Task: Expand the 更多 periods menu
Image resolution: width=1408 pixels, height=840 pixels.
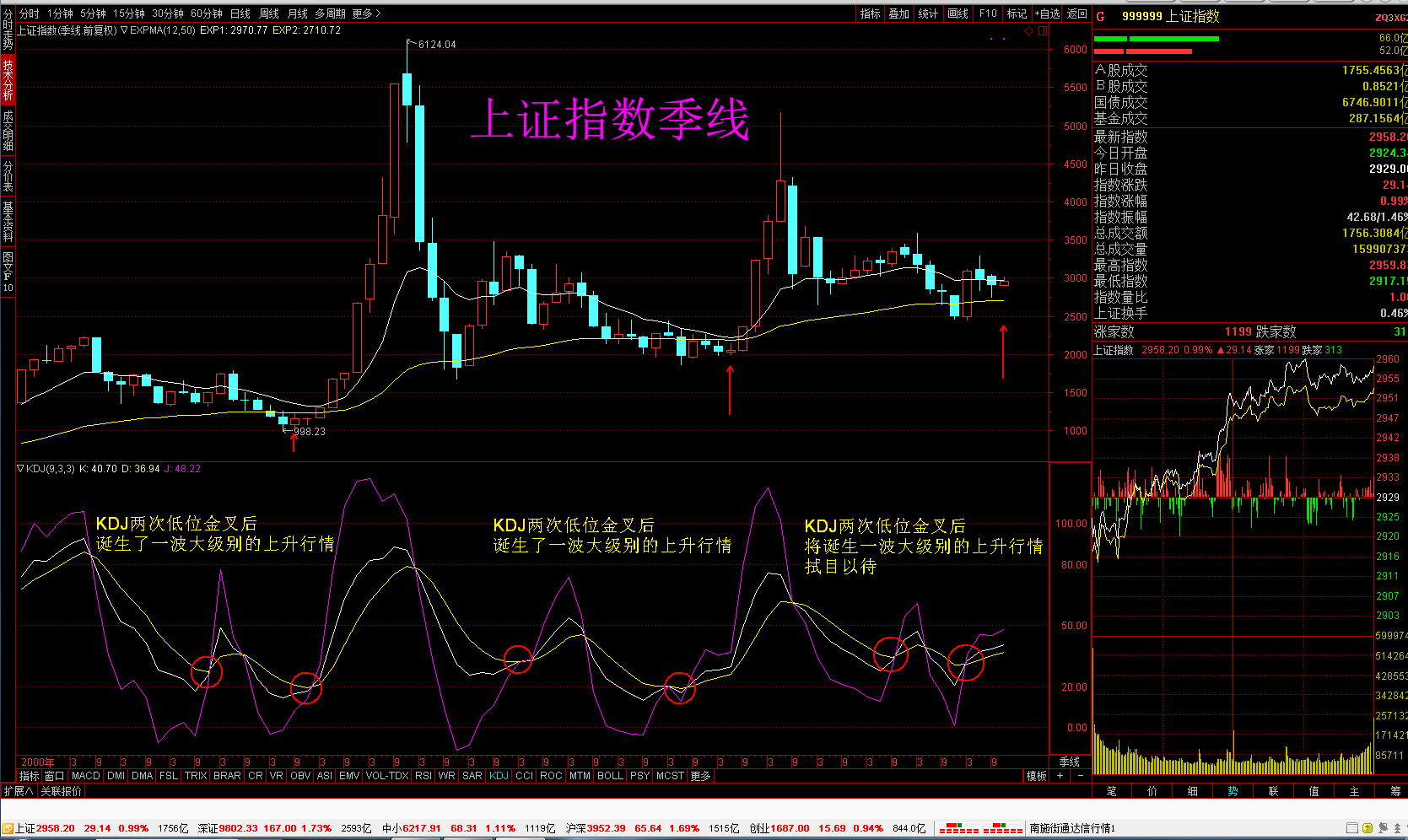Action: click(366, 13)
